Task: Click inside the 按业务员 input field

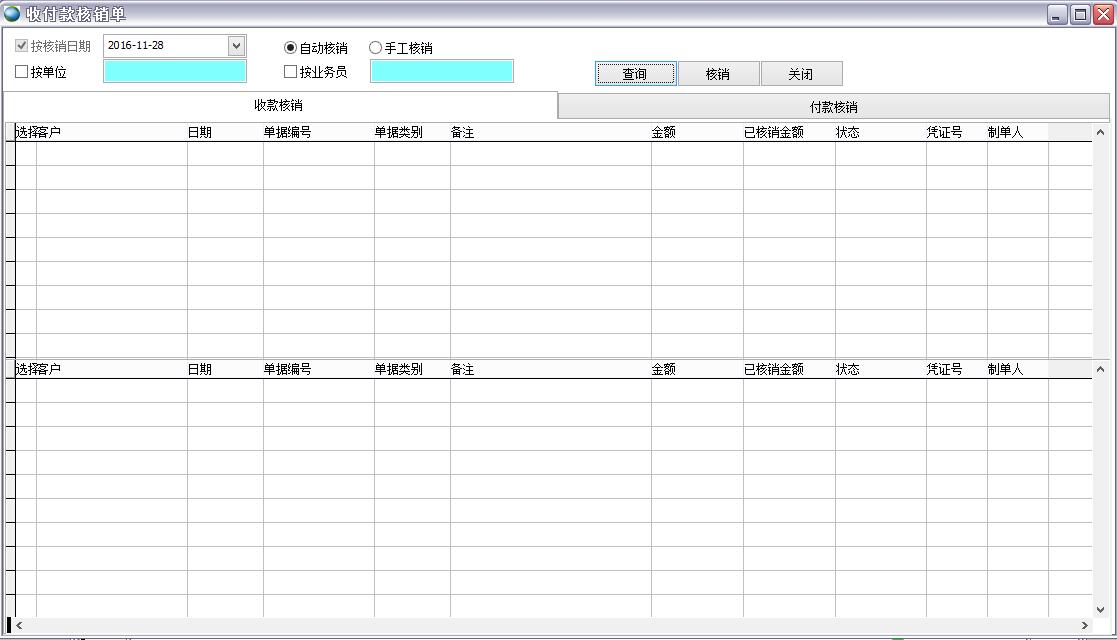Action: 442,71
